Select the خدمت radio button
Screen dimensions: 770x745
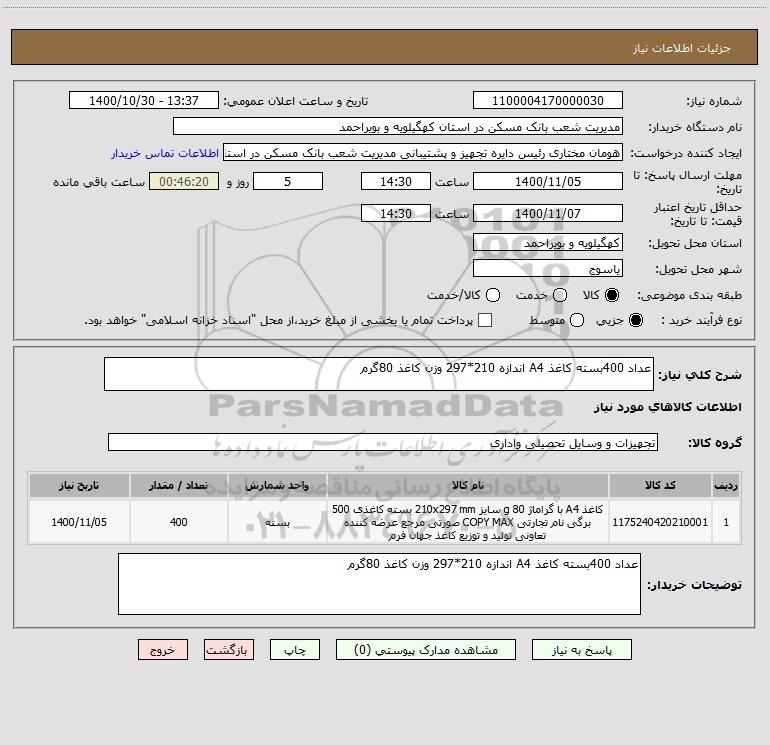tap(560, 295)
